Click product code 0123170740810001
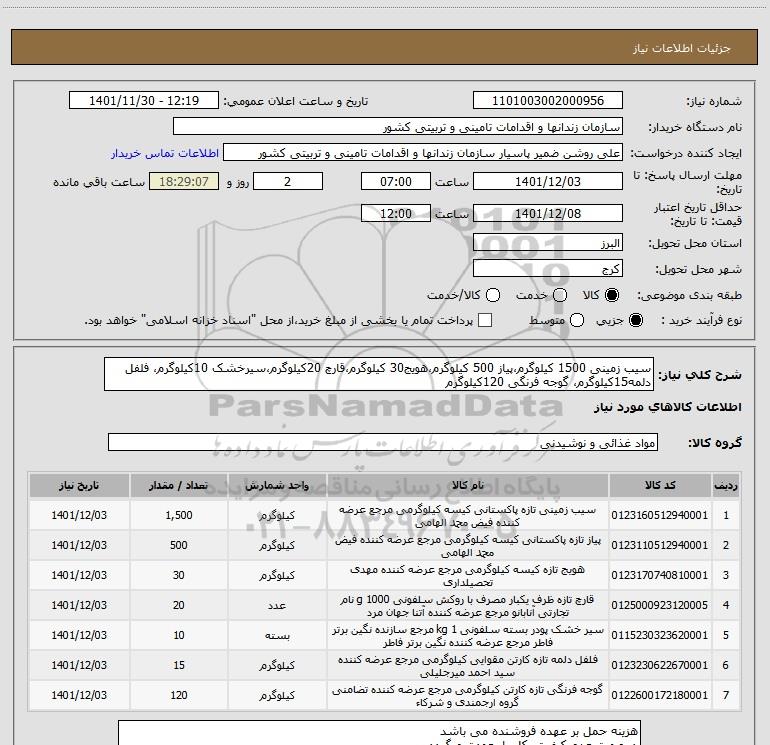 click(660, 575)
